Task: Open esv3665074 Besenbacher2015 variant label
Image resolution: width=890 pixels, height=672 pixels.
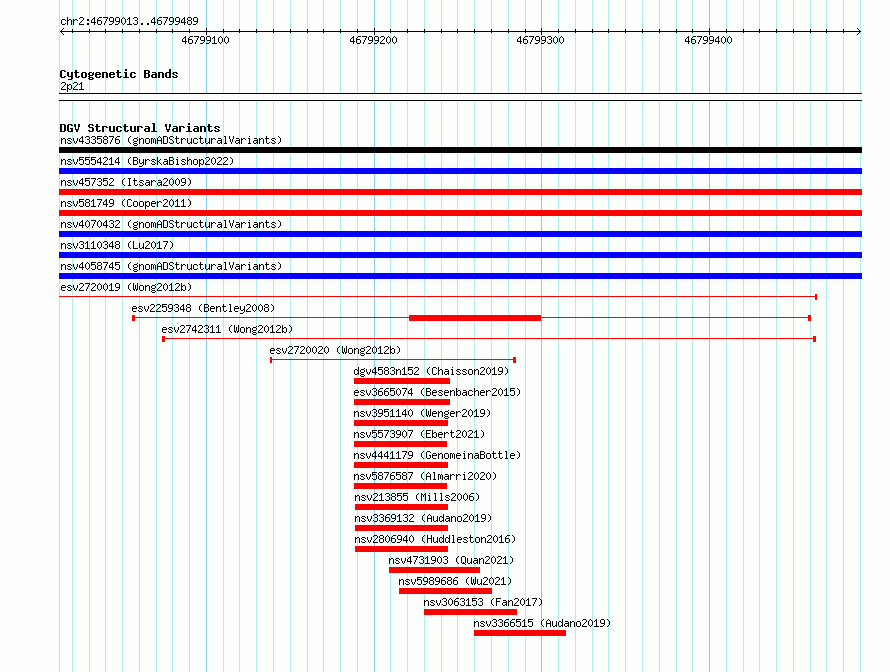Action: [437, 392]
